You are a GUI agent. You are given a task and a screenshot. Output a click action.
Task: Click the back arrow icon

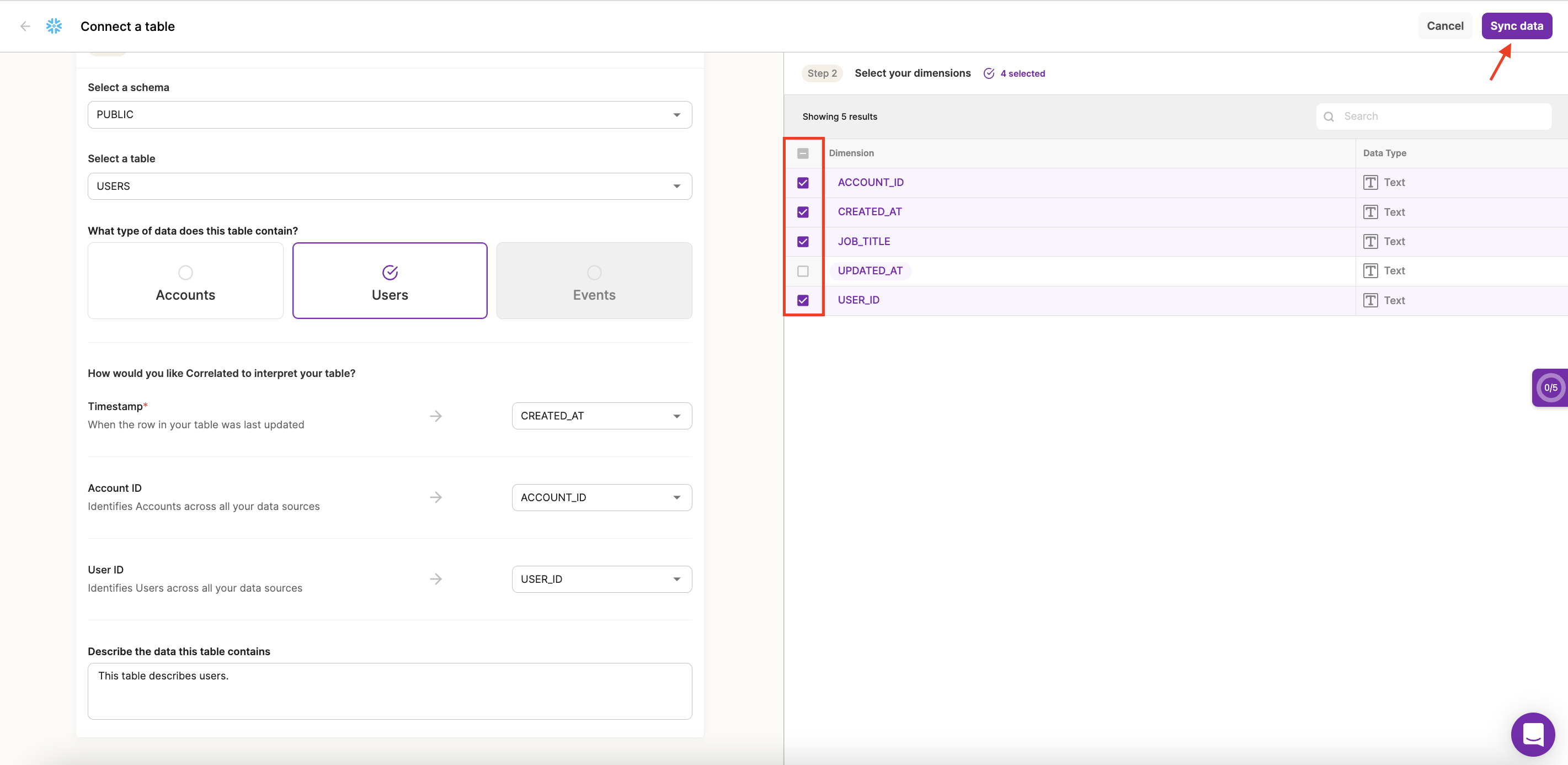[x=25, y=26]
